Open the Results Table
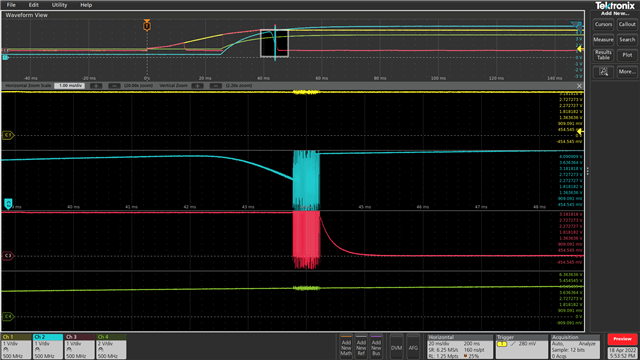This screenshot has height=360, width=640. 603,55
